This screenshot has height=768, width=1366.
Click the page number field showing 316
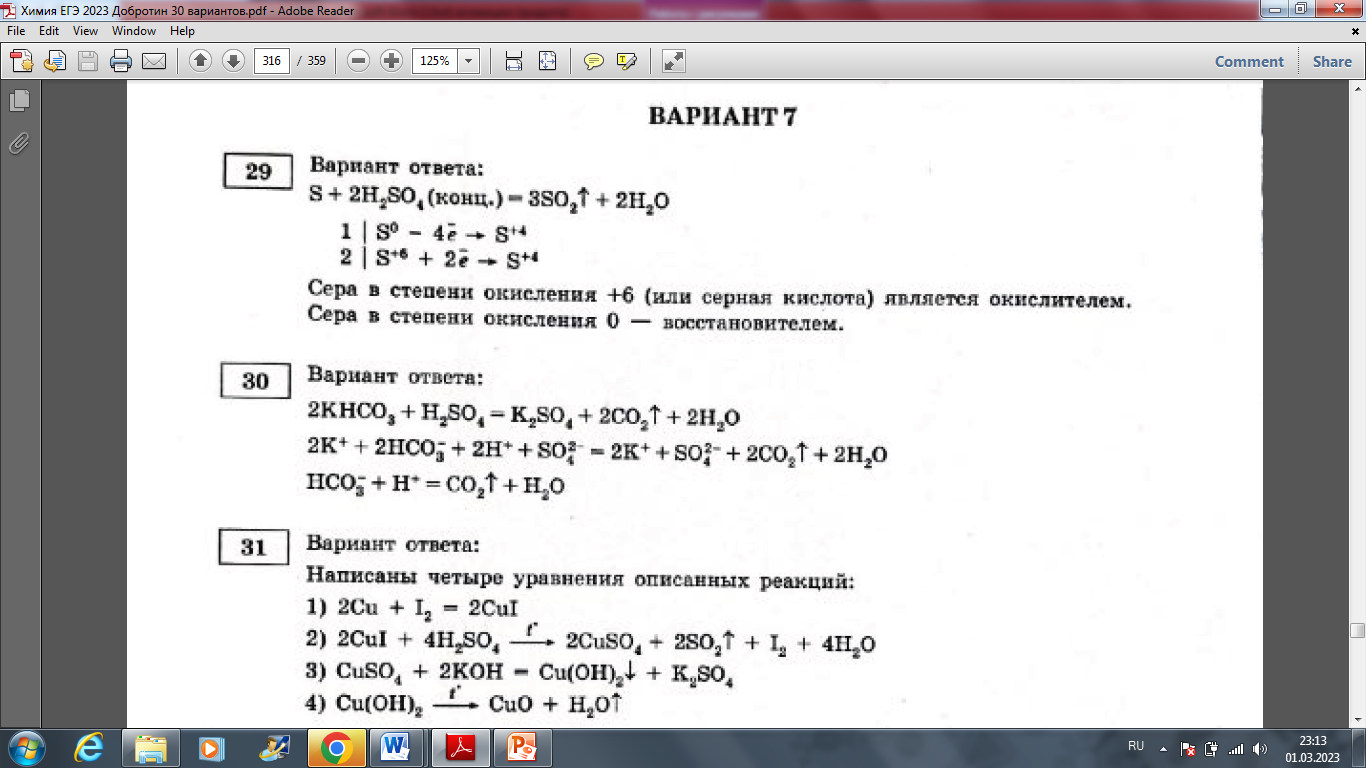point(272,61)
